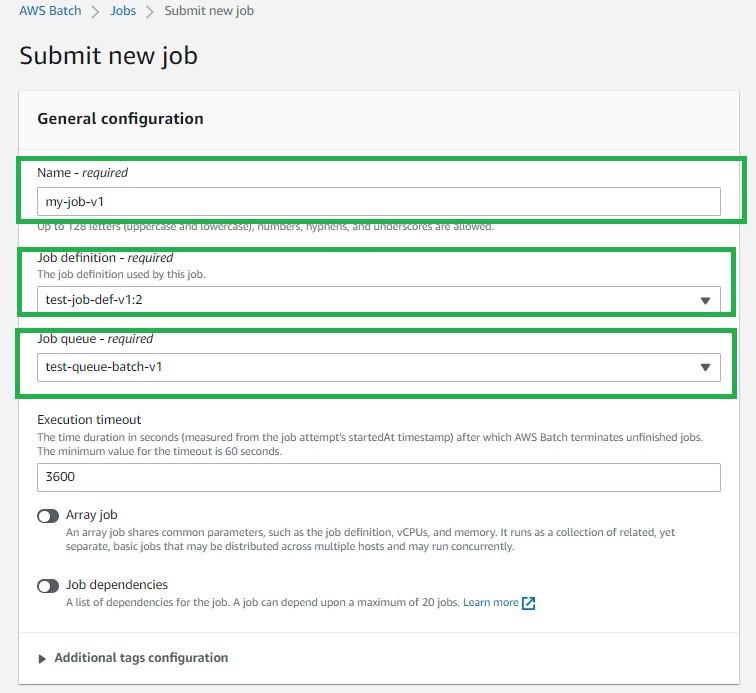The height and width of the screenshot is (693, 756).
Task: Click the Job dependencies label text
Action: pos(117,585)
